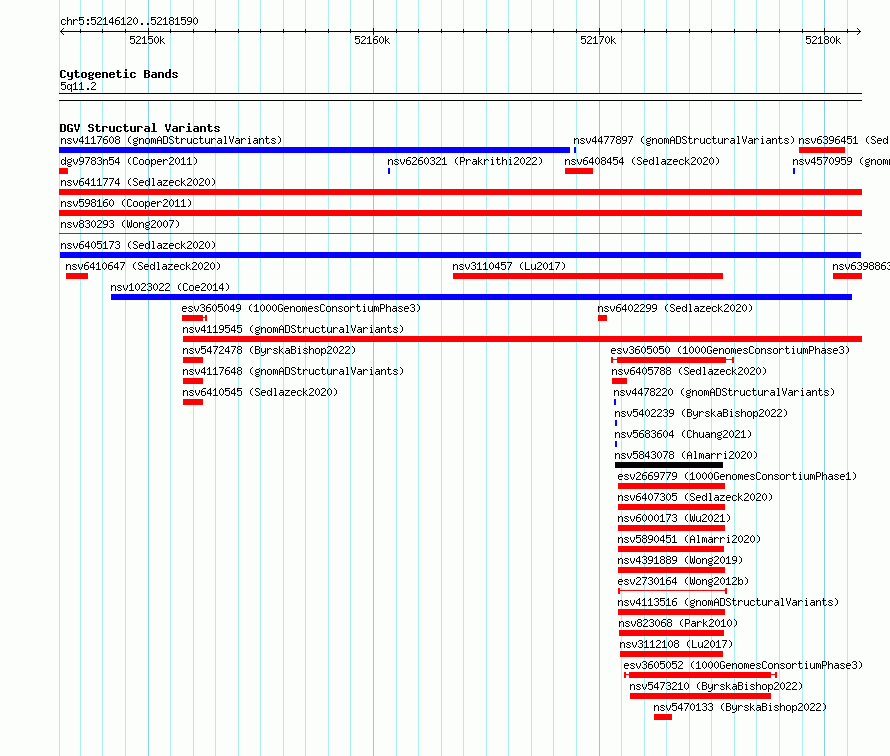Open nsv6000173 (Wu2021) variant
The height and width of the screenshot is (756, 890).
point(674,518)
